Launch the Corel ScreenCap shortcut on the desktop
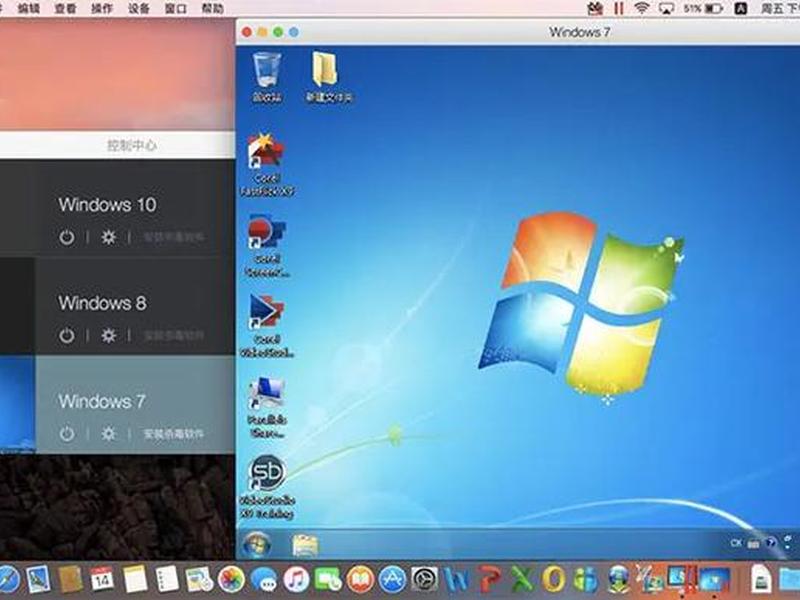Image resolution: width=800 pixels, height=600 pixels. pyautogui.click(x=267, y=246)
